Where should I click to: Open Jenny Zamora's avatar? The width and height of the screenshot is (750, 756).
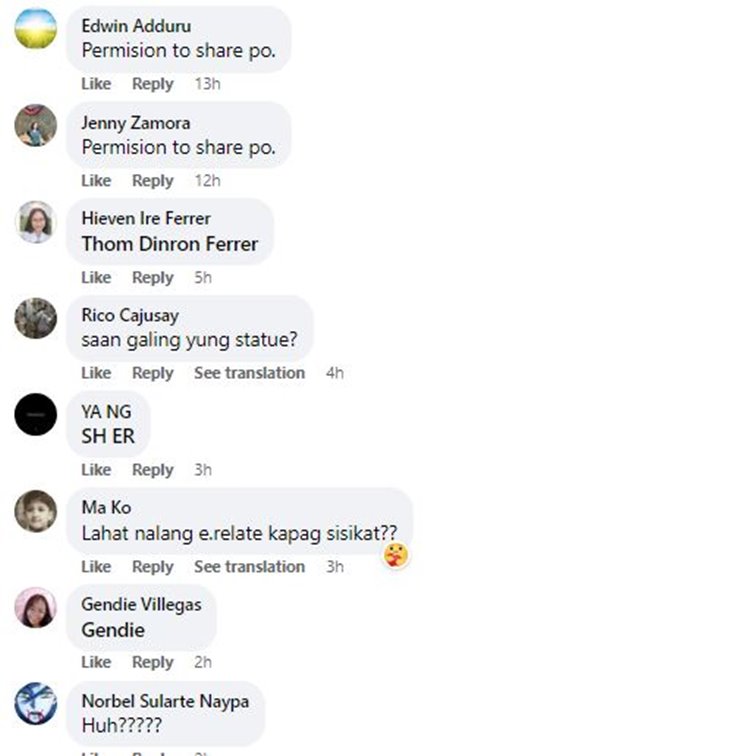click(36, 125)
